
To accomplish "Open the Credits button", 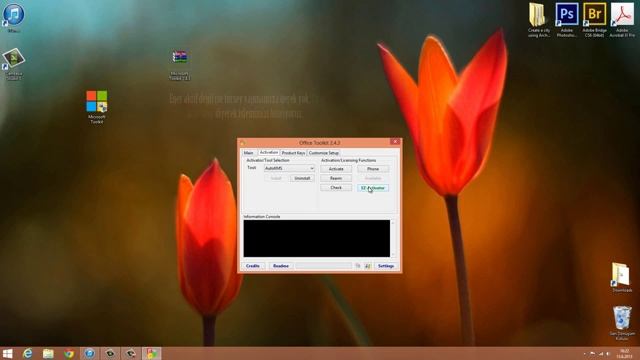I will click(253, 266).
